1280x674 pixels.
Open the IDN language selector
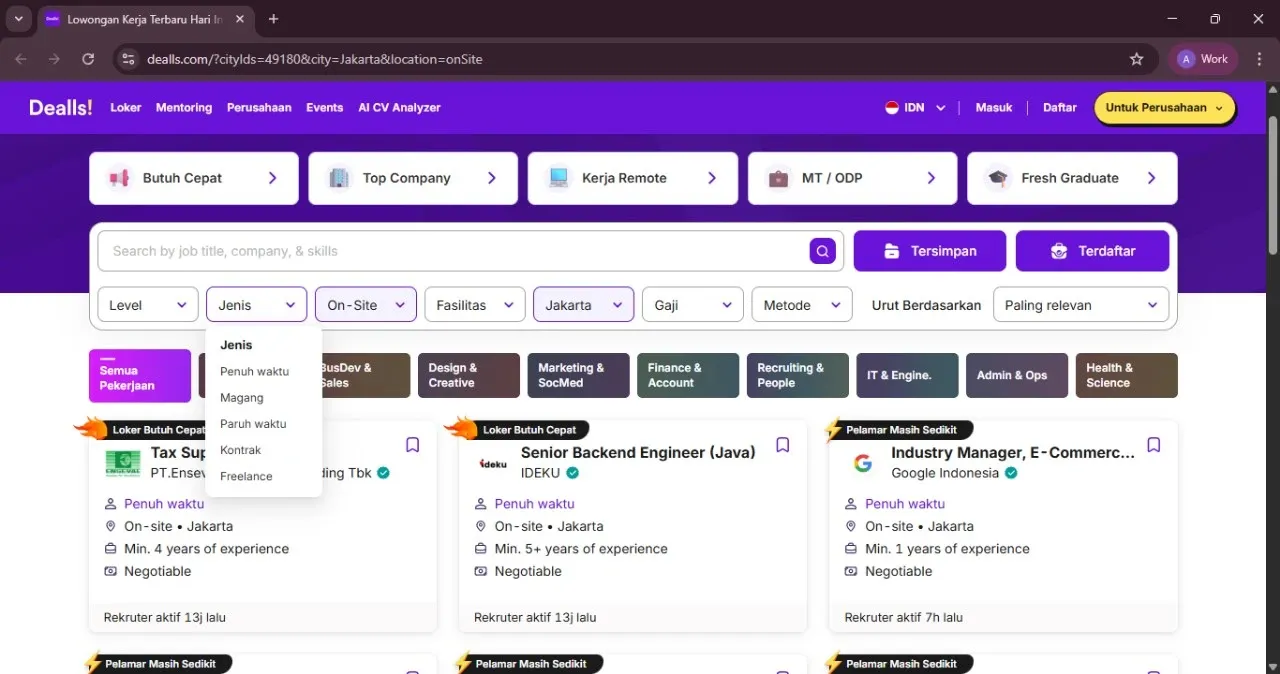915,107
